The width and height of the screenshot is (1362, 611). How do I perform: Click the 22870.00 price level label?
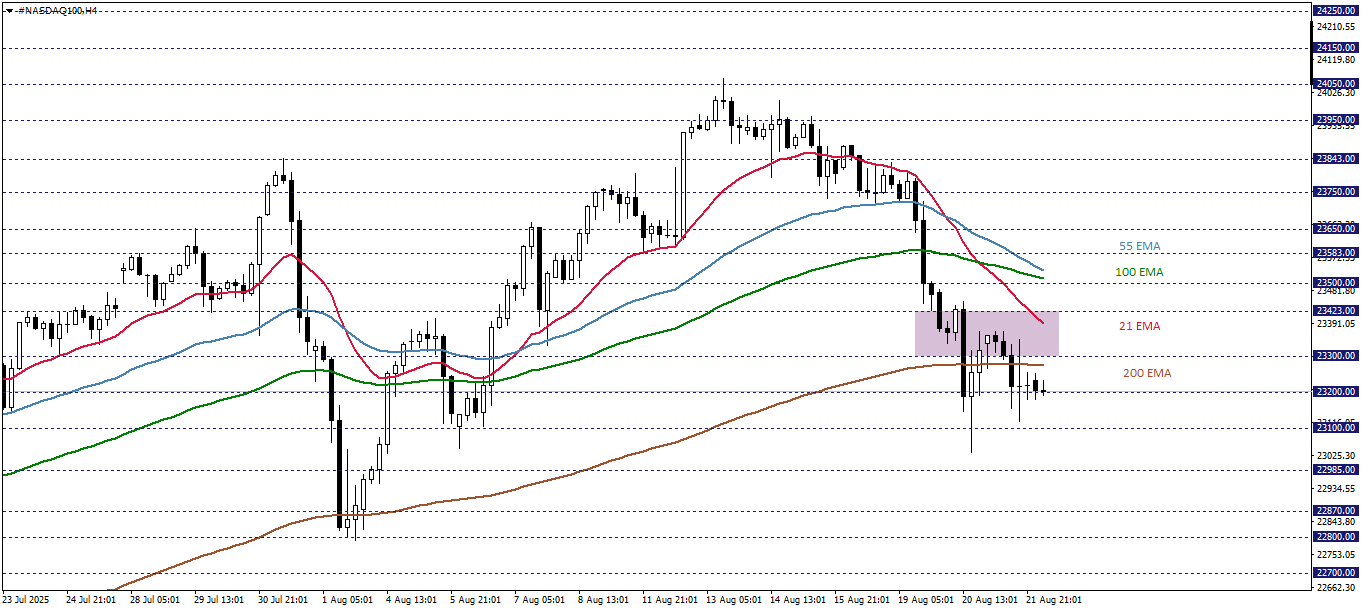coord(1335,511)
